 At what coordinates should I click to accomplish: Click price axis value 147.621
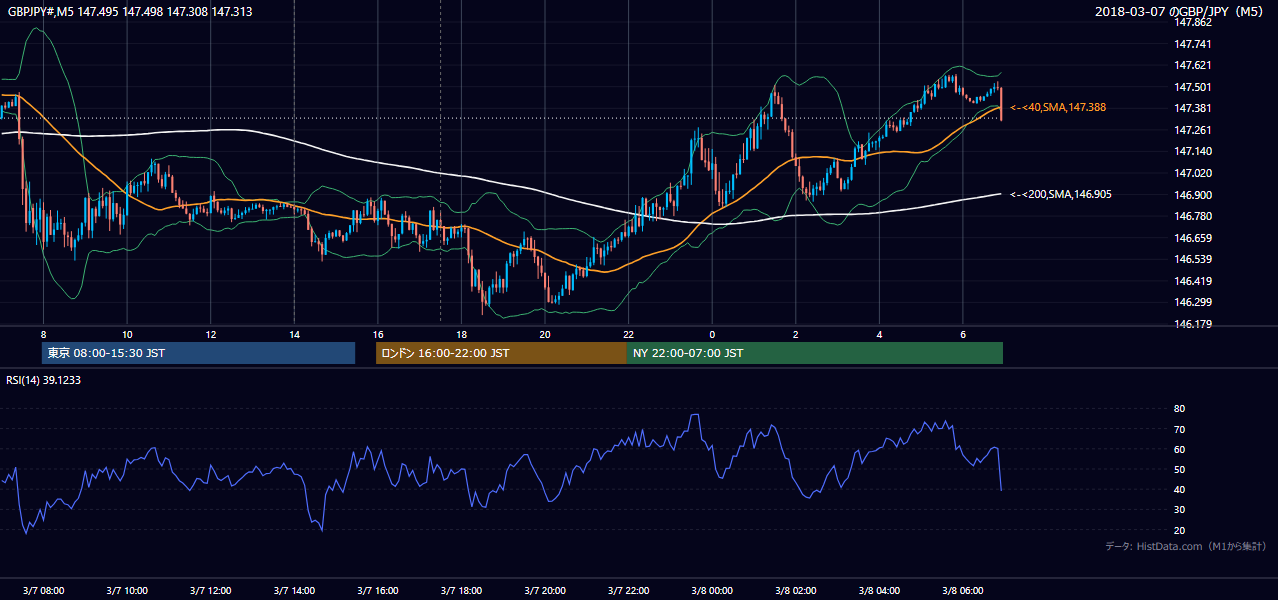[1193, 65]
